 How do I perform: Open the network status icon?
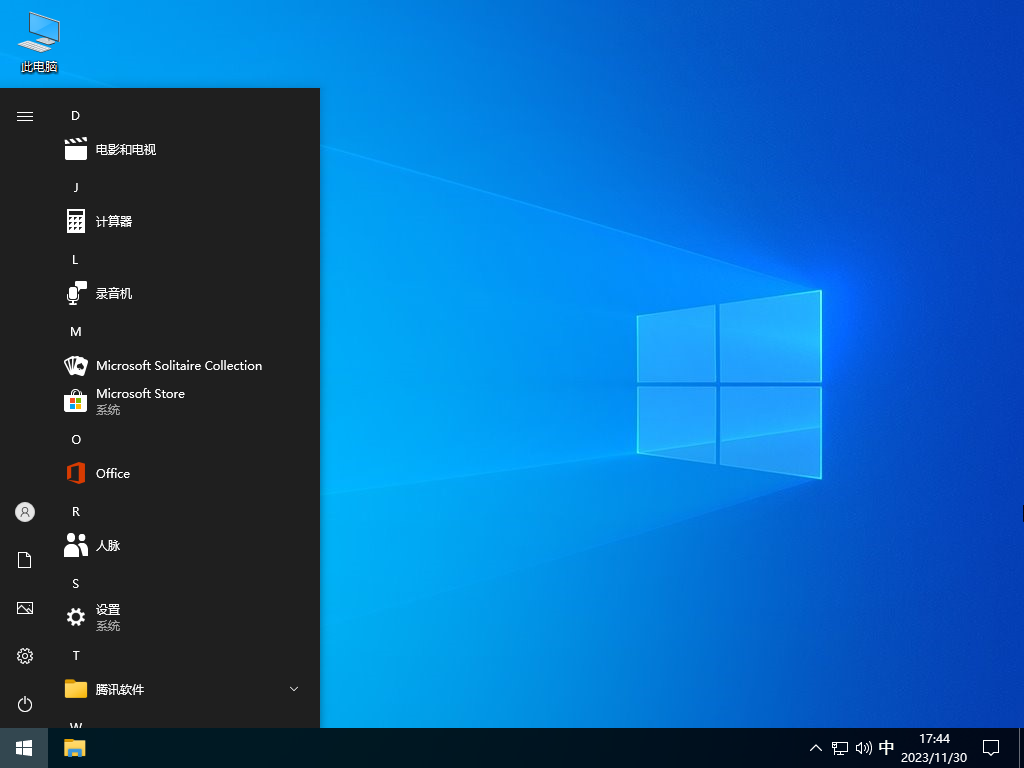point(839,747)
